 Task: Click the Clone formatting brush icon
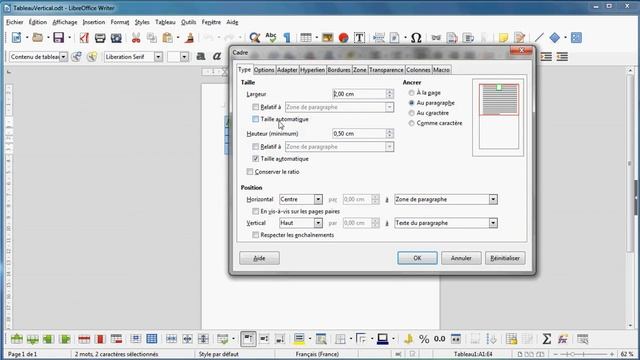coord(189,38)
